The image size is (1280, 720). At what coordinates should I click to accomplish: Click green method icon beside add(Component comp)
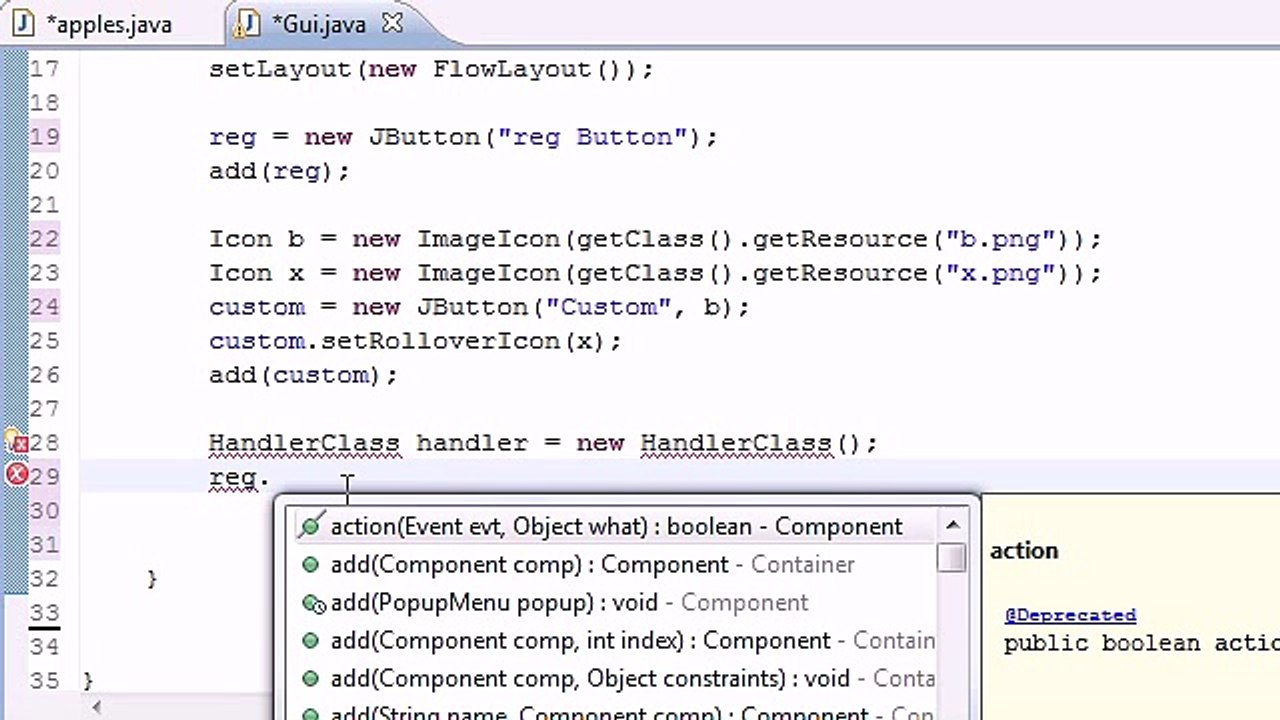tap(310, 565)
